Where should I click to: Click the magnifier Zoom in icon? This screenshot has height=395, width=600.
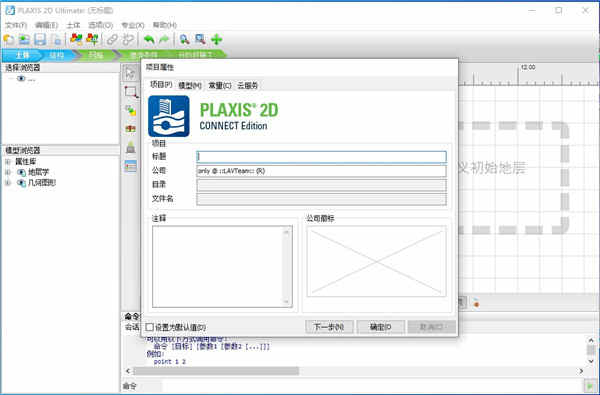click(184, 39)
